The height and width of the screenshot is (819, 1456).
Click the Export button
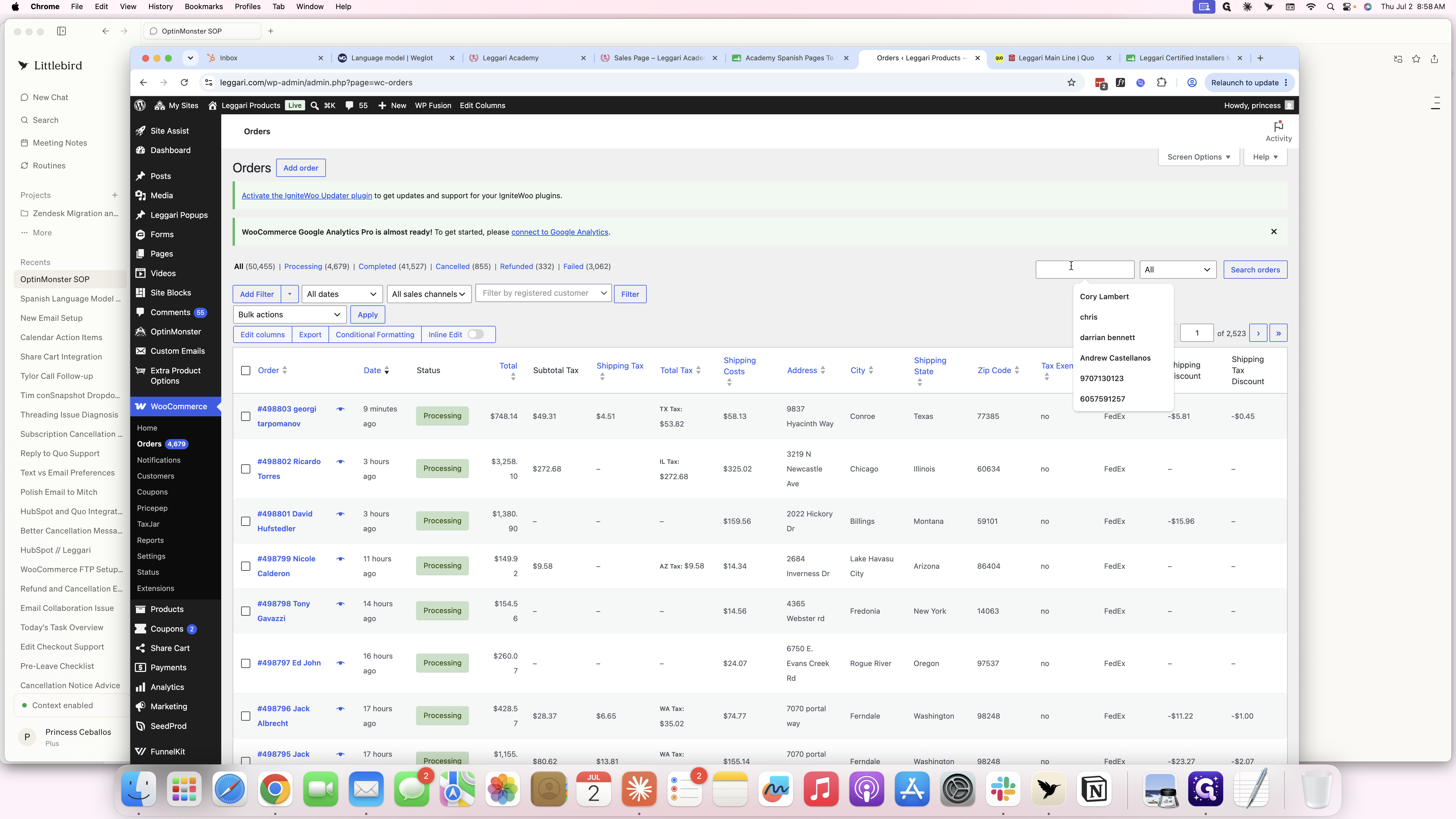(x=310, y=335)
